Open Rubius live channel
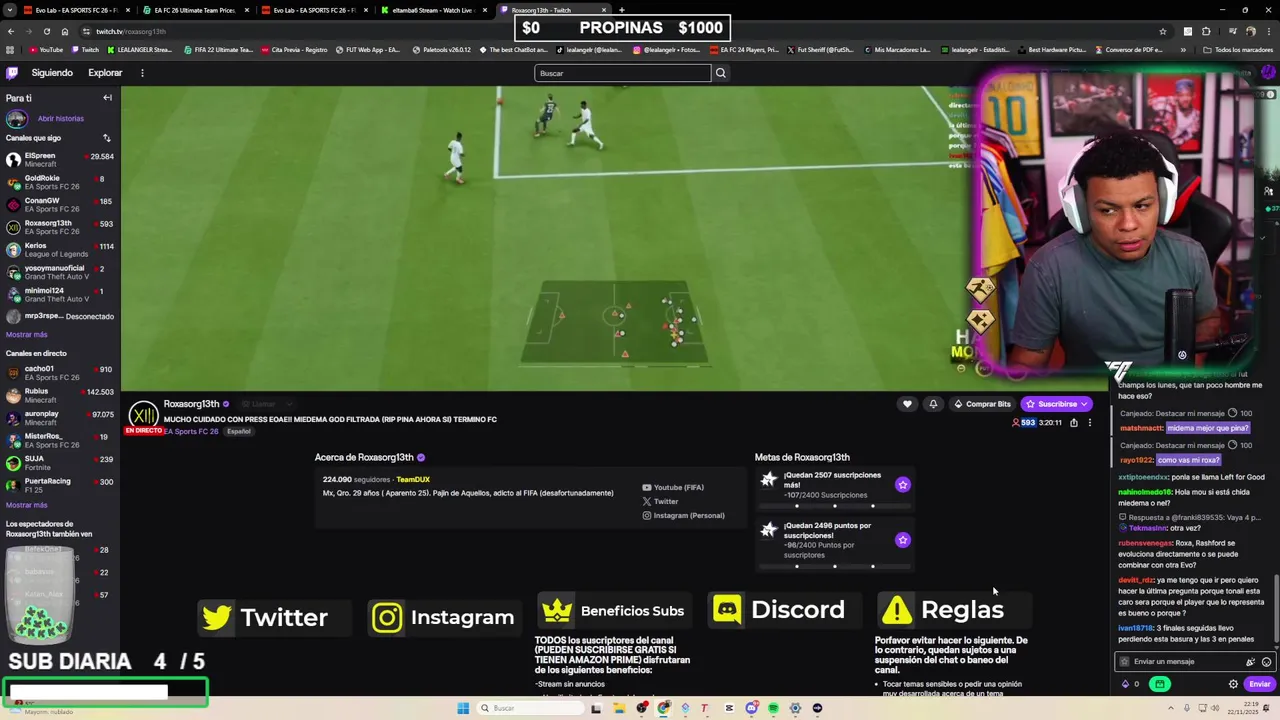1280x720 pixels. [x=60, y=396]
